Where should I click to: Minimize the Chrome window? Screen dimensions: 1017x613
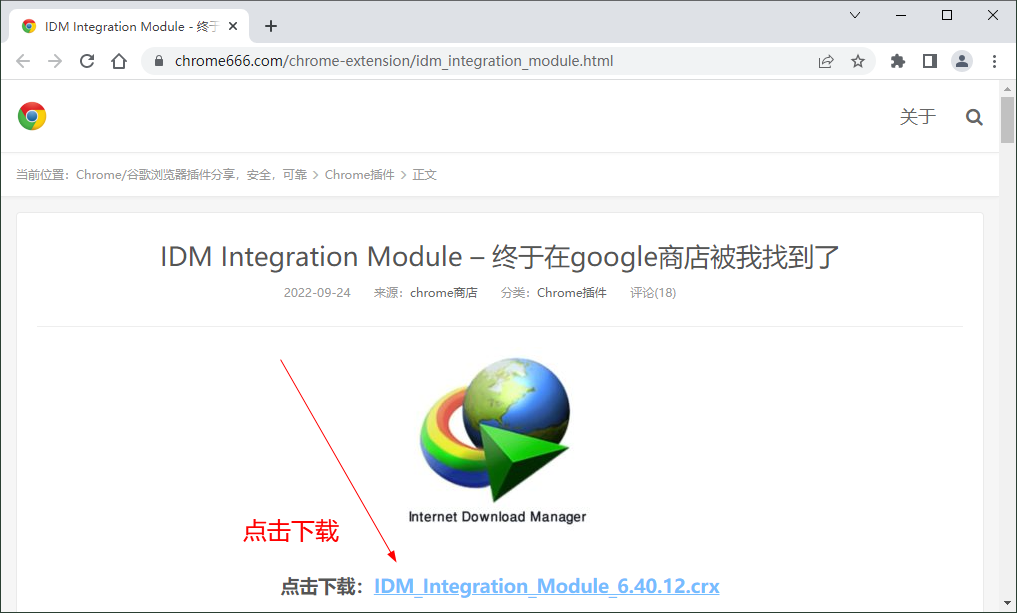(x=901, y=15)
